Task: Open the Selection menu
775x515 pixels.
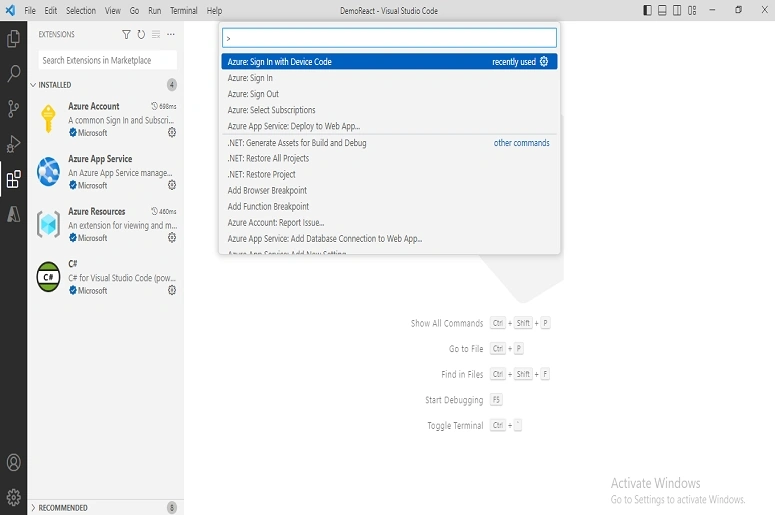Action: click(81, 10)
